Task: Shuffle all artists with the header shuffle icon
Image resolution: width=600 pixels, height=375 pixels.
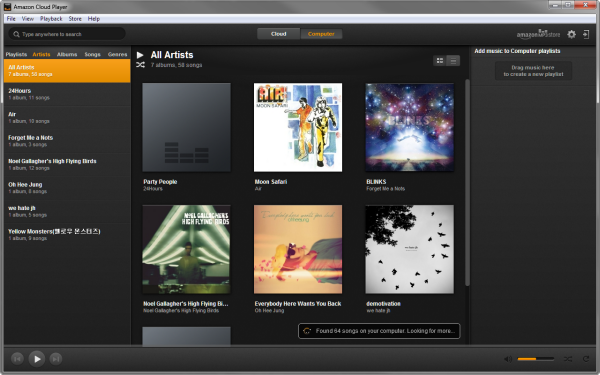Action: 140,65
